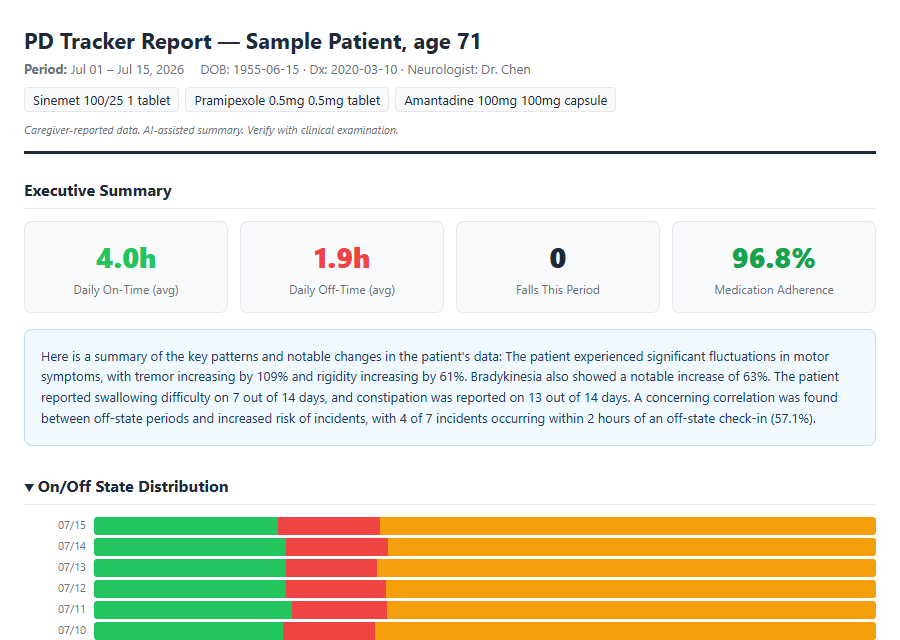The image size is (900, 640).
Task: Click the Sinemet 100/25 1 tablet chip
Action: (102, 100)
